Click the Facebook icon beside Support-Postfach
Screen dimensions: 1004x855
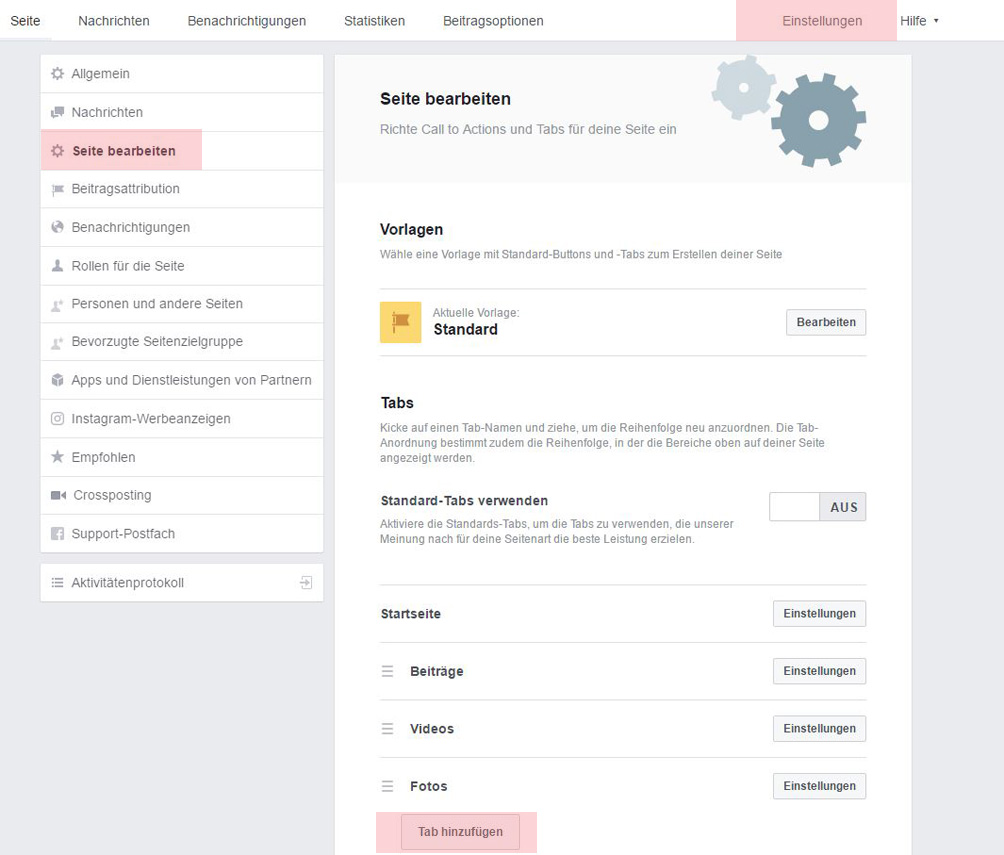(x=57, y=534)
